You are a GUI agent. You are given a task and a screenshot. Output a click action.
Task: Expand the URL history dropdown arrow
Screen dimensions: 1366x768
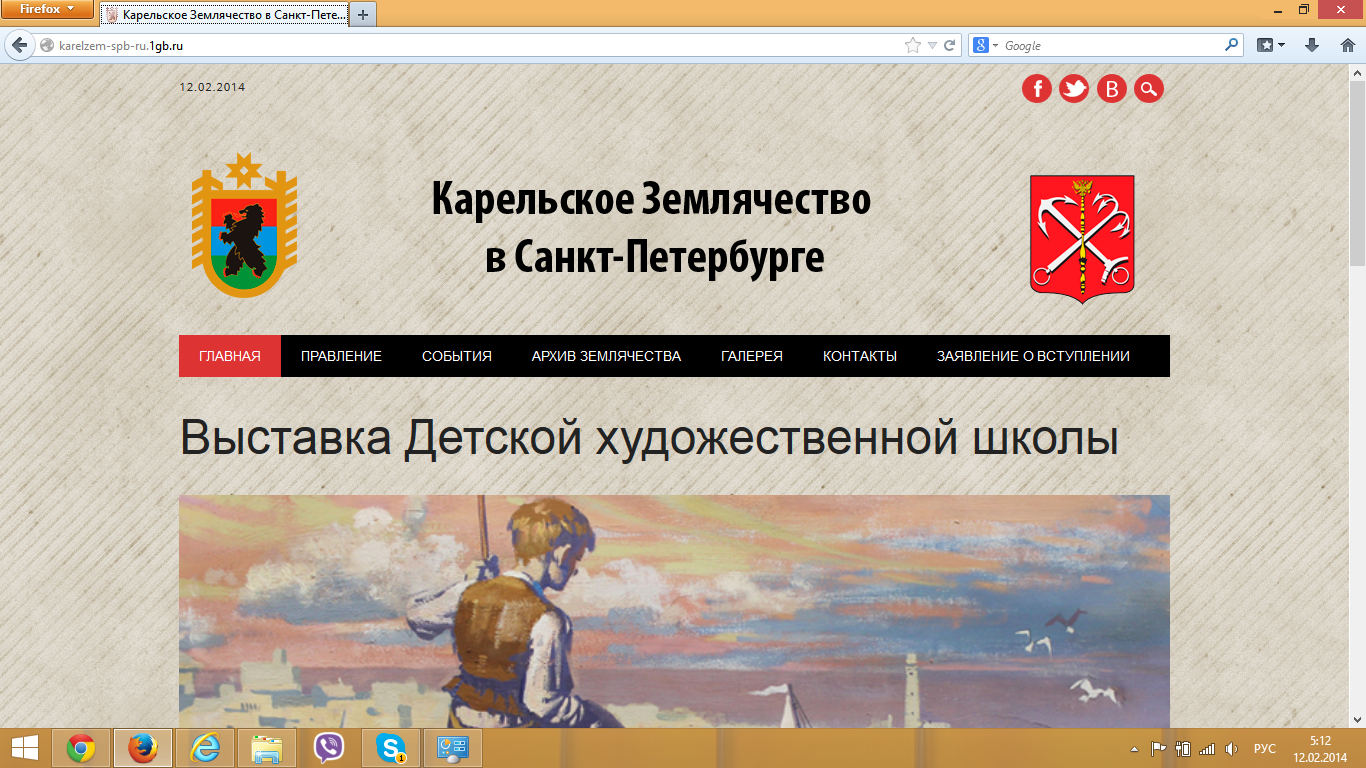click(932, 45)
